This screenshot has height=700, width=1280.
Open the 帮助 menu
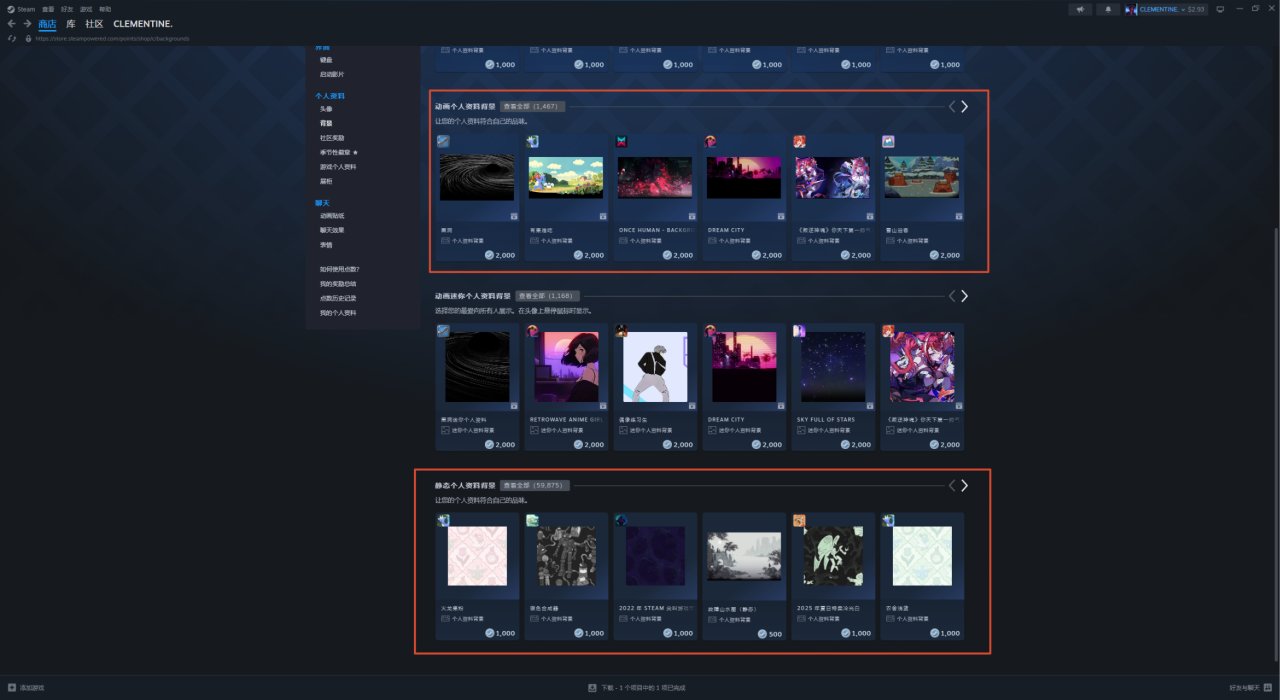point(105,9)
